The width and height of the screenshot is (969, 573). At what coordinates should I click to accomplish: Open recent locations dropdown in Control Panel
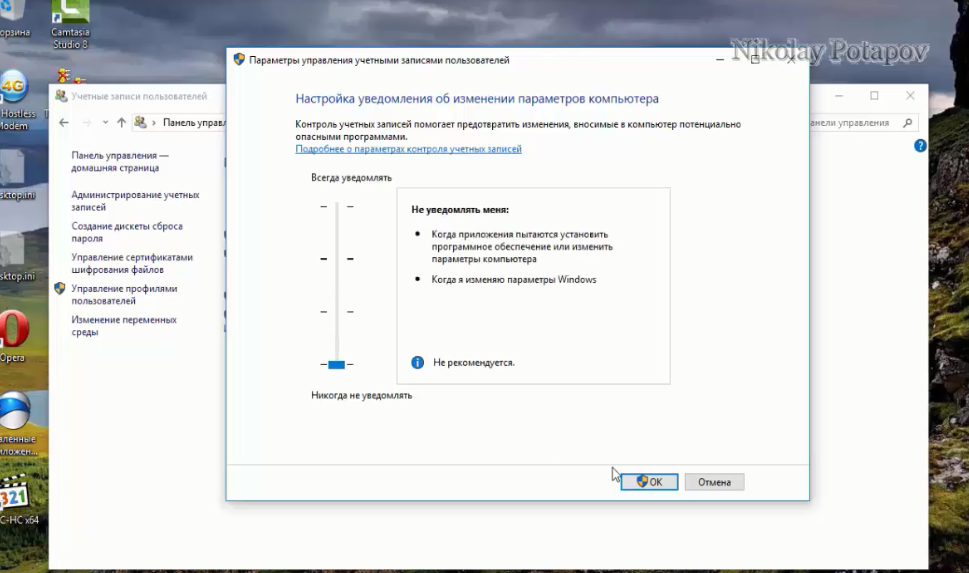coord(105,122)
